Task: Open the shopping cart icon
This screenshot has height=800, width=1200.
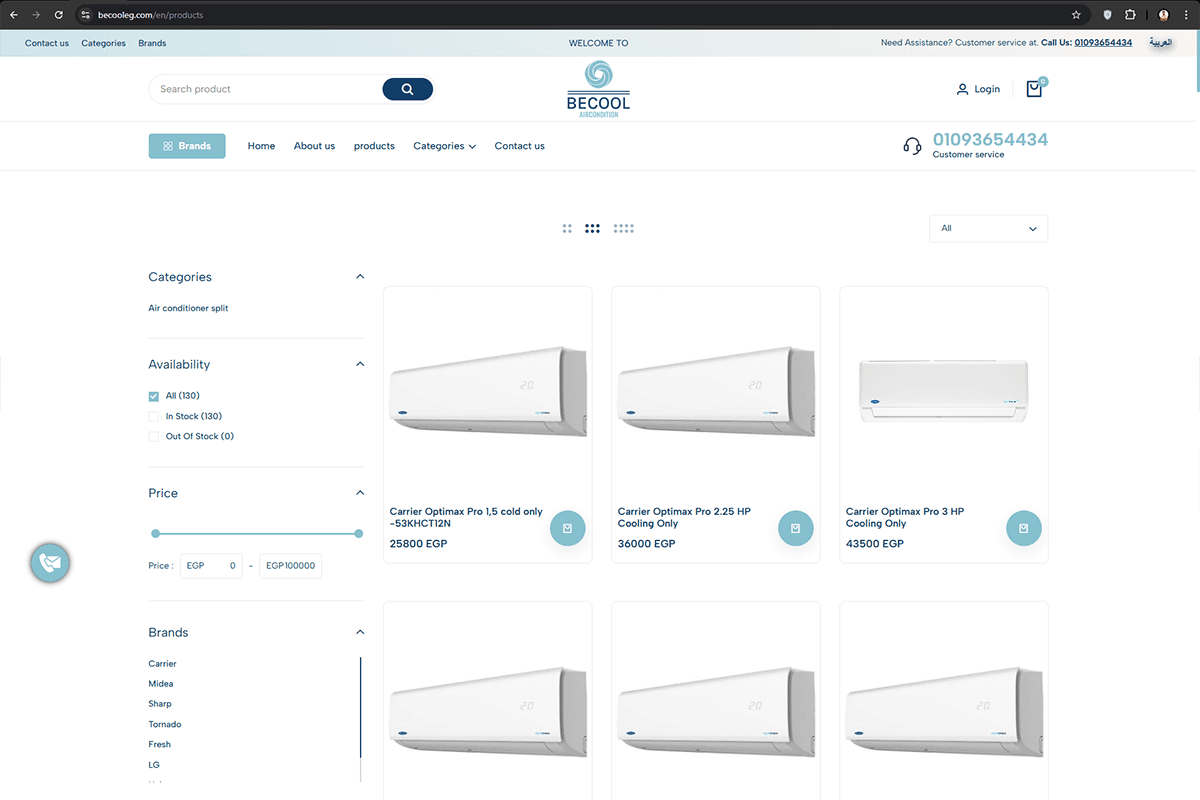Action: (1034, 89)
